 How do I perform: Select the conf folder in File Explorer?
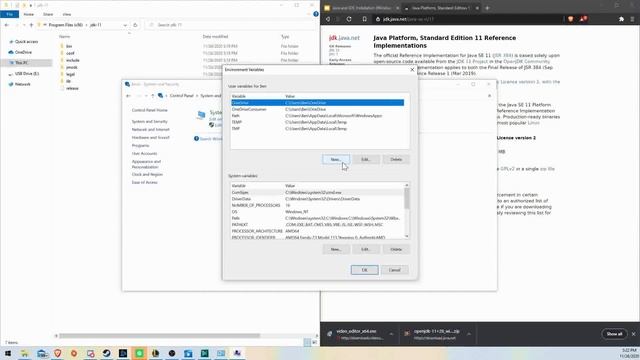click(x=70, y=53)
